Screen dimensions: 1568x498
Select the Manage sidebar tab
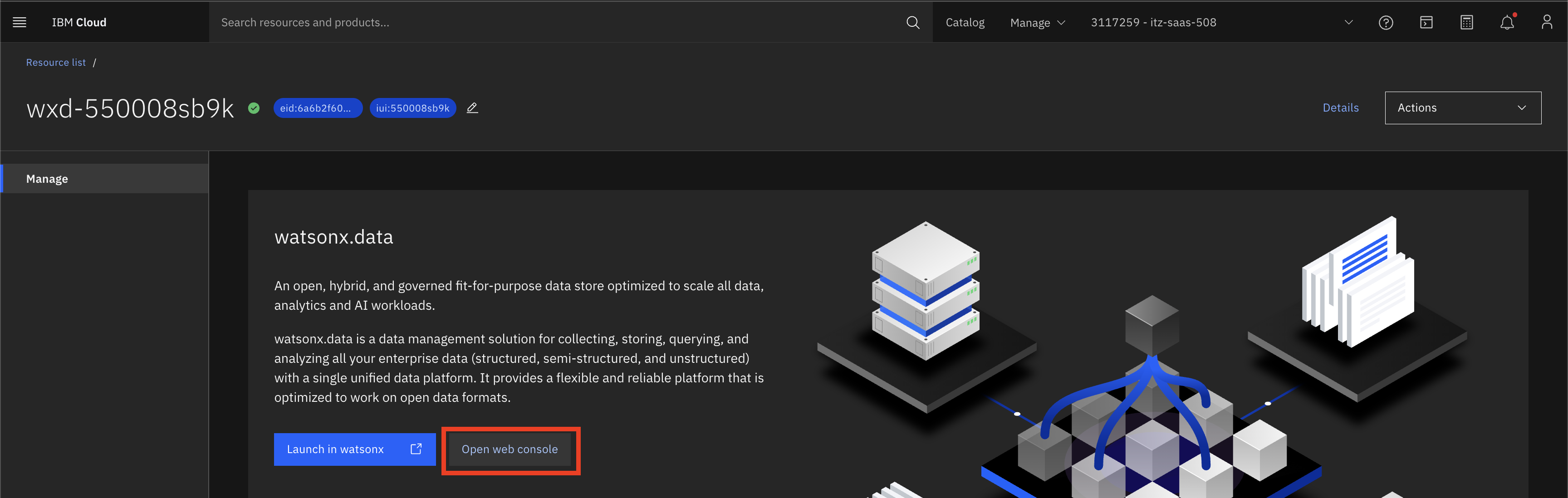pos(105,178)
